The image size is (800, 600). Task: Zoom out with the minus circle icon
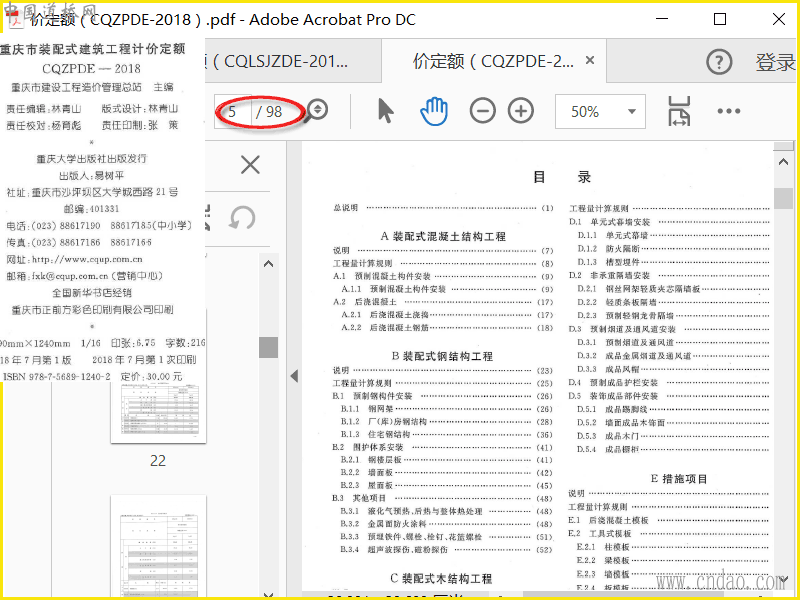(482, 111)
